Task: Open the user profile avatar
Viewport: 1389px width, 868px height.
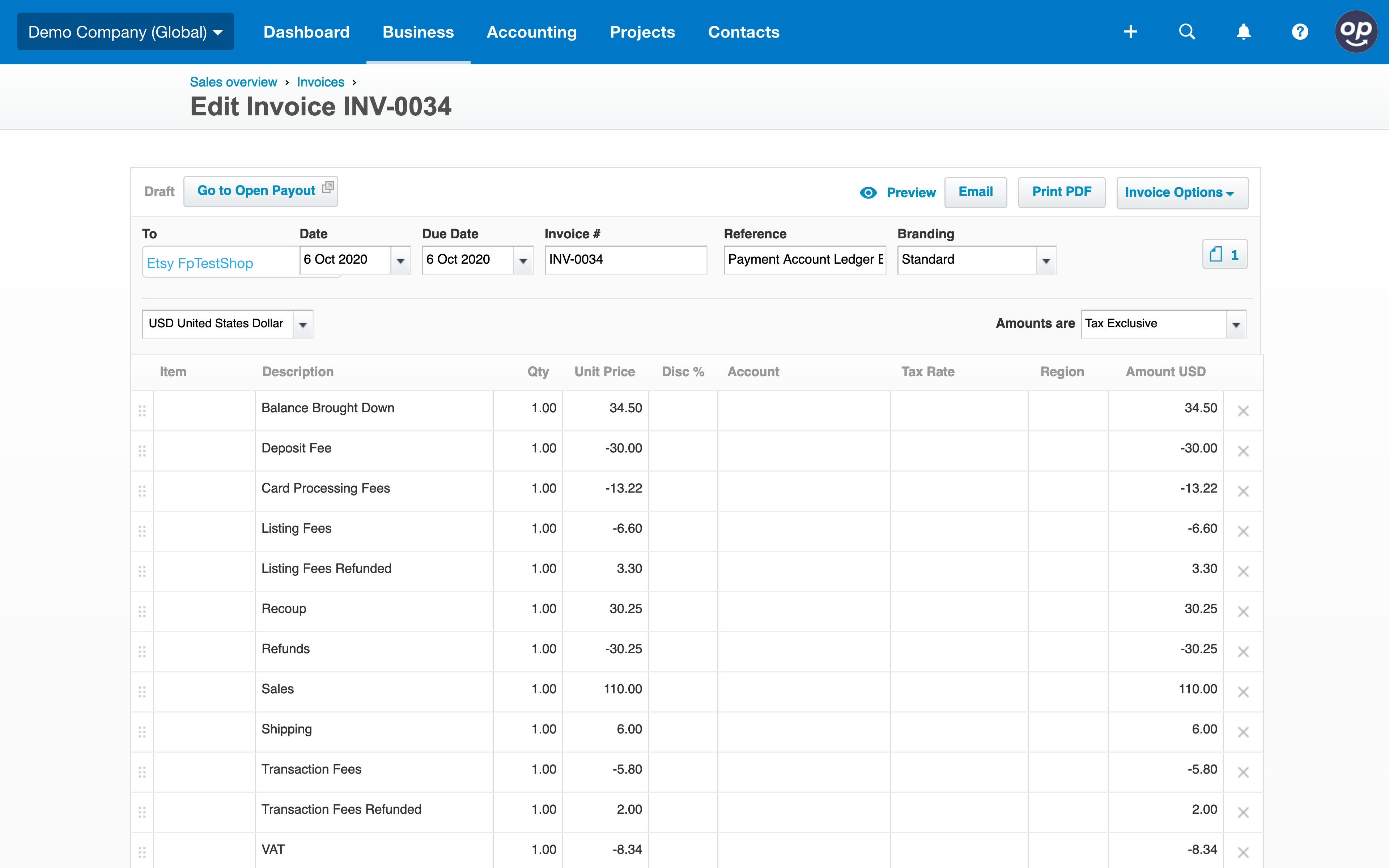Action: click(x=1356, y=31)
